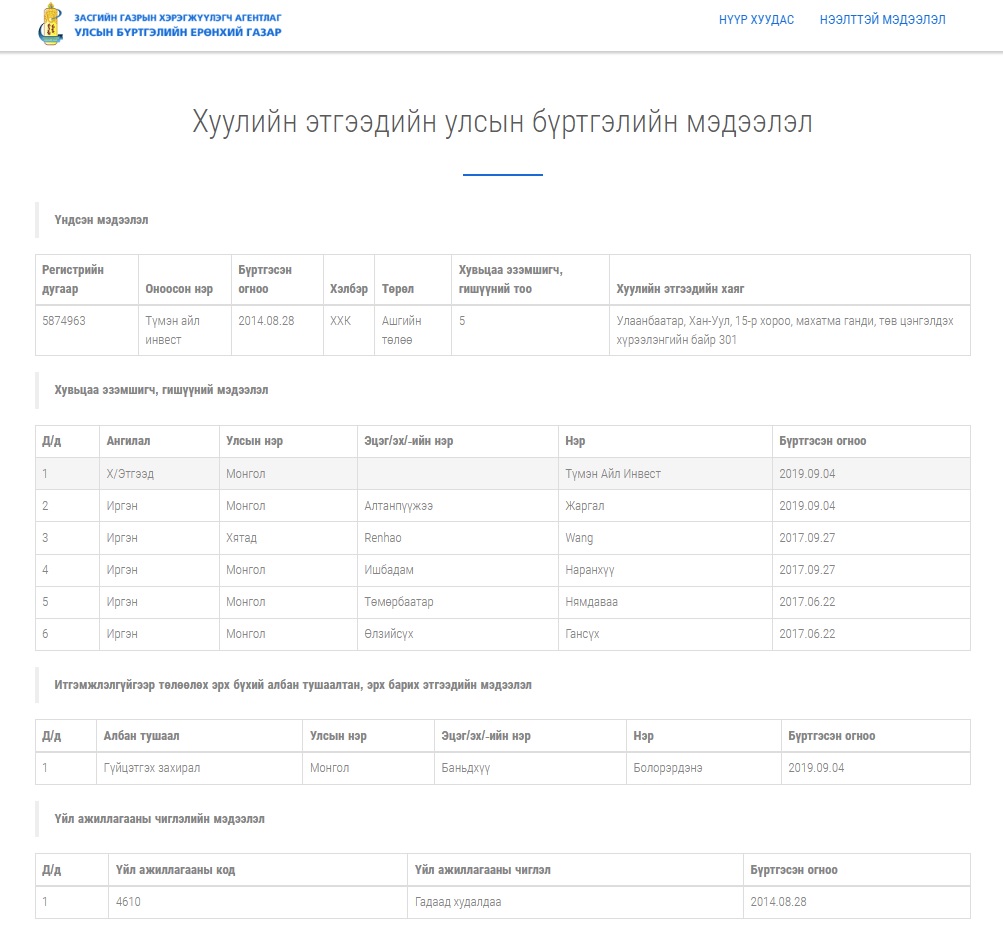Select the date 2017.09.27 in Wang's row

[x=807, y=537]
